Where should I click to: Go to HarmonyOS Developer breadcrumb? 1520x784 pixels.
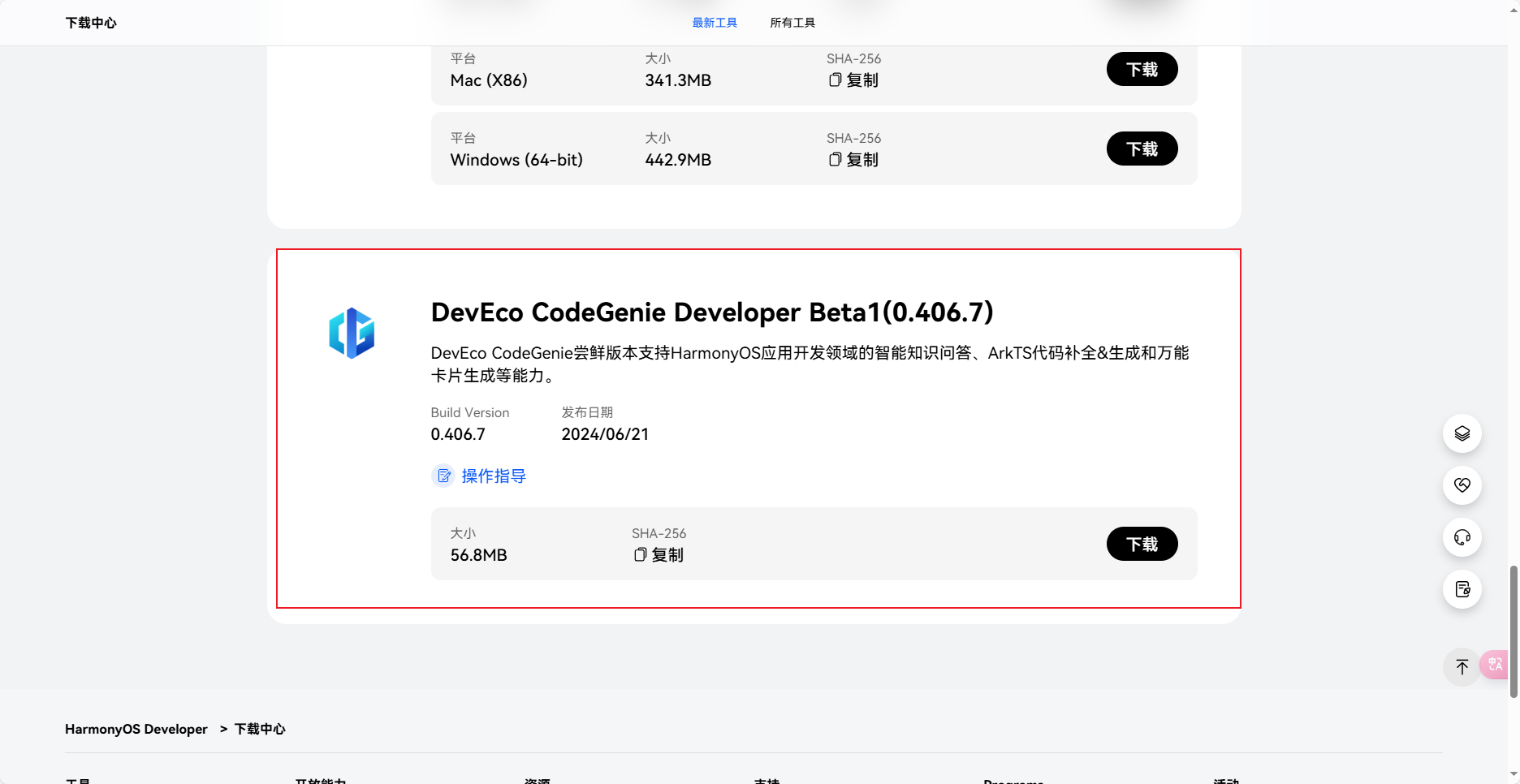coord(136,729)
